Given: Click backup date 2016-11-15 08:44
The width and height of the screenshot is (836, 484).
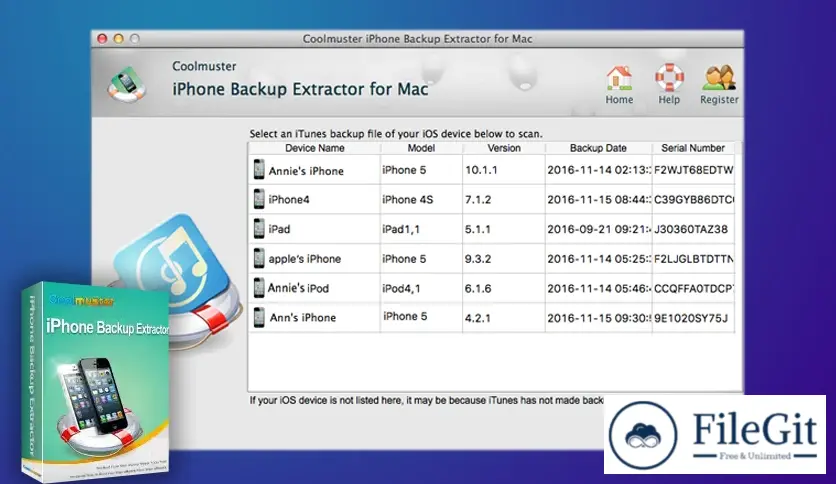Looking at the screenshot, I should (x=599, y=199).
